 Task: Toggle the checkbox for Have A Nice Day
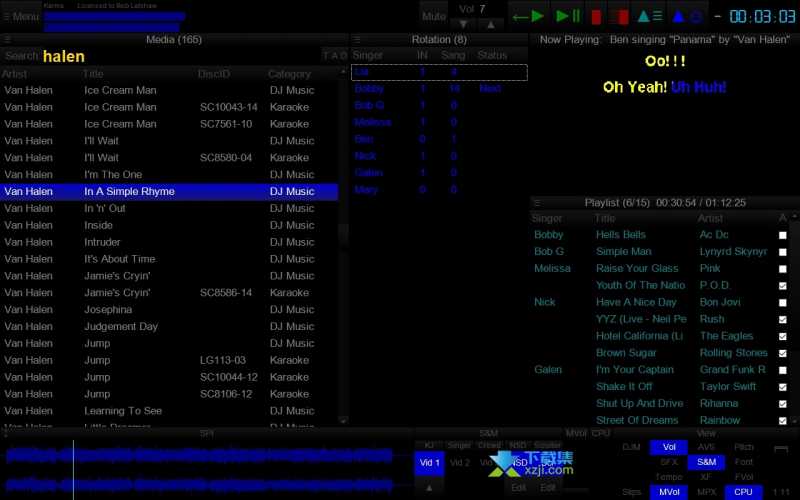pos(783,303)
